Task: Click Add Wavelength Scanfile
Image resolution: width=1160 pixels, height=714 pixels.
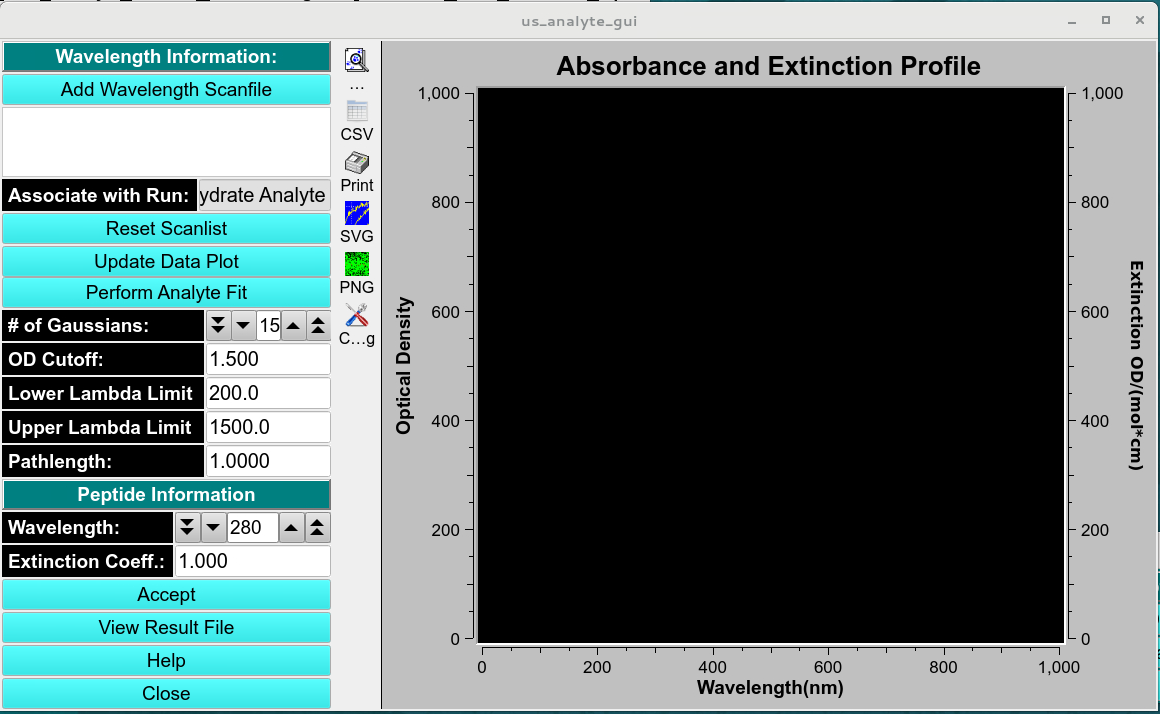Action: coord(166,89)
